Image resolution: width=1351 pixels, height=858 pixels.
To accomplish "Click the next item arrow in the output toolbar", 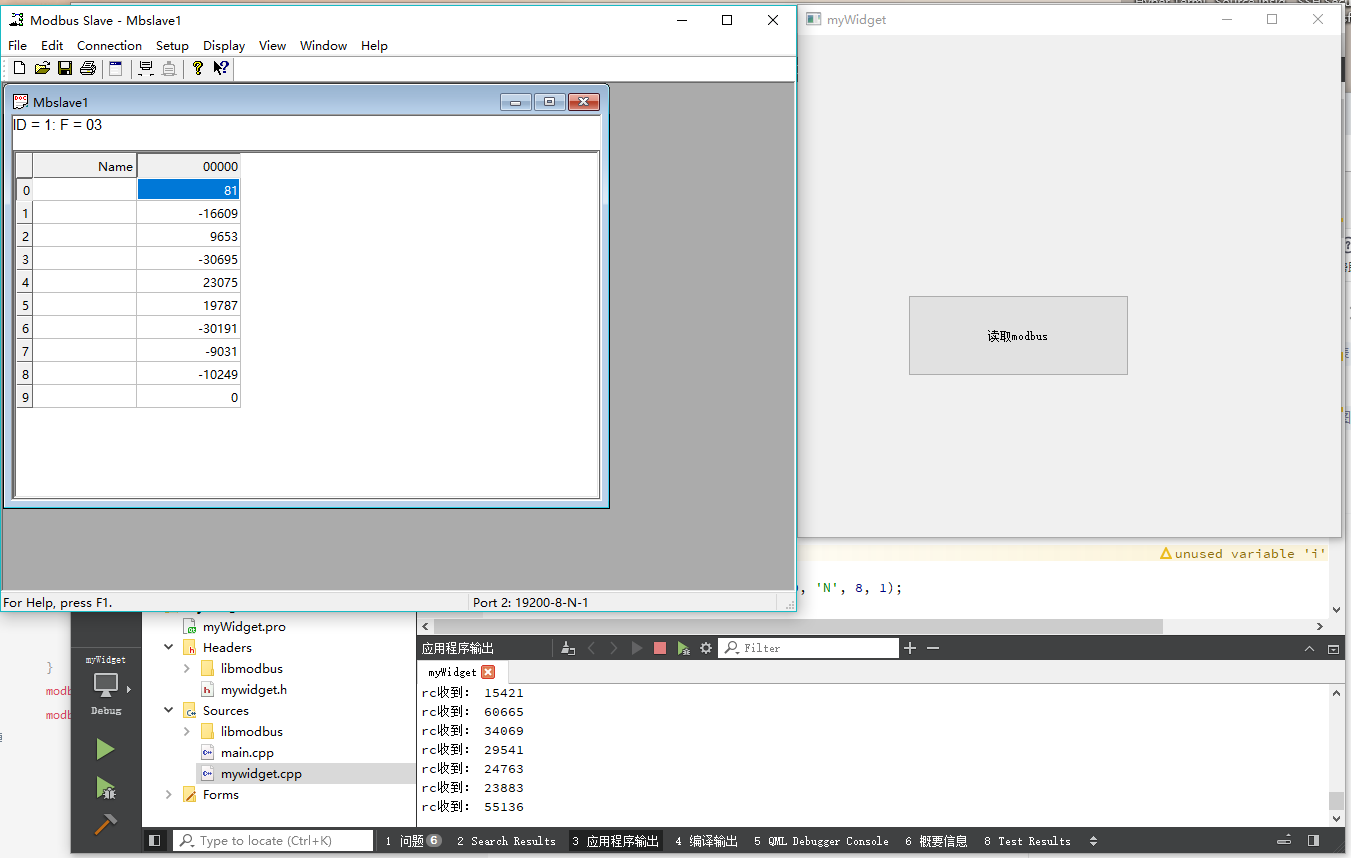I will pyautogui.click(x=614, y=648).
